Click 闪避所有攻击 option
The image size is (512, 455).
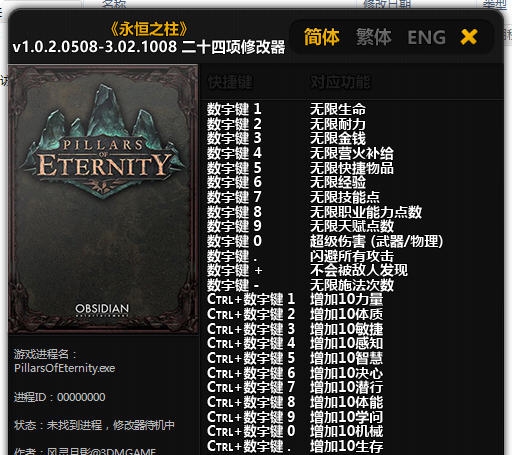[x=352, y=256]
